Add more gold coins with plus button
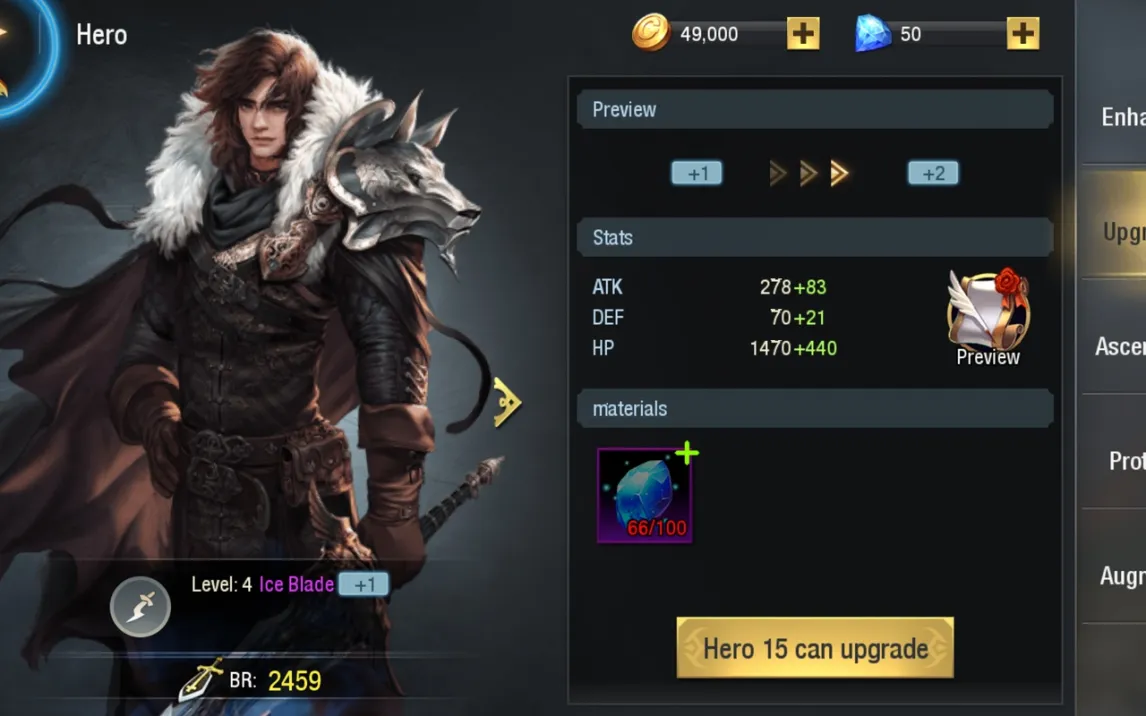Image resolution: width=1146 pixels, height=716 pixels. [802, 34]
